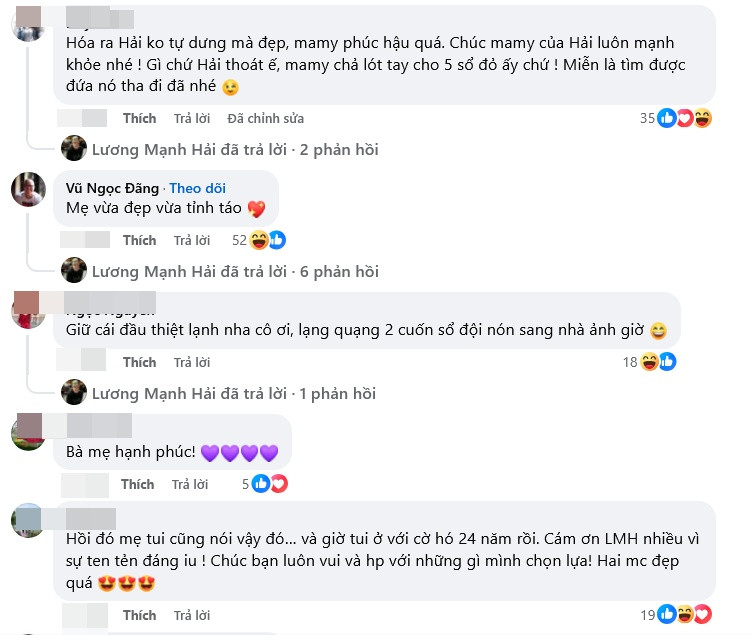Click Lương Mạnh Hải avatar beside 6 phản hồi
The height and width of the screenshot is (635, 754).
click(74, 270)
